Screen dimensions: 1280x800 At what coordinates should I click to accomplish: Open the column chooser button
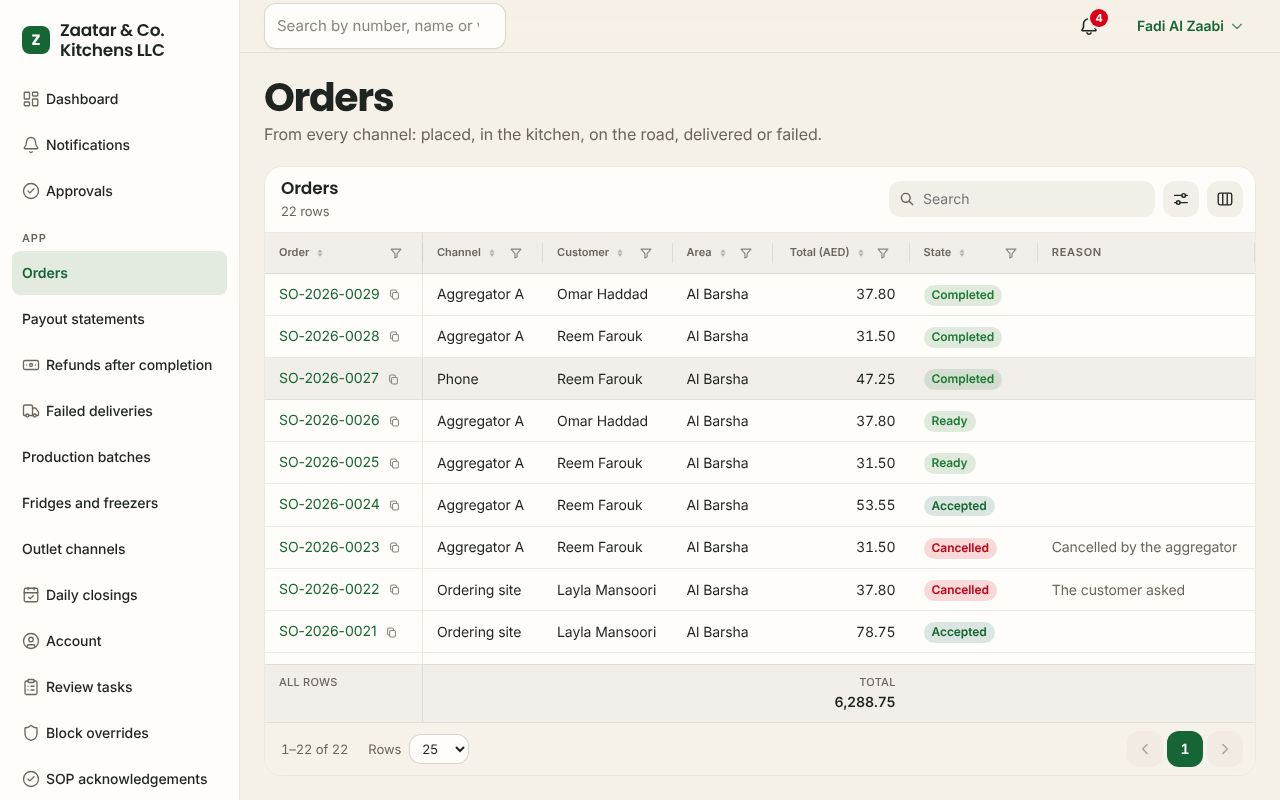pos(1225,199)
